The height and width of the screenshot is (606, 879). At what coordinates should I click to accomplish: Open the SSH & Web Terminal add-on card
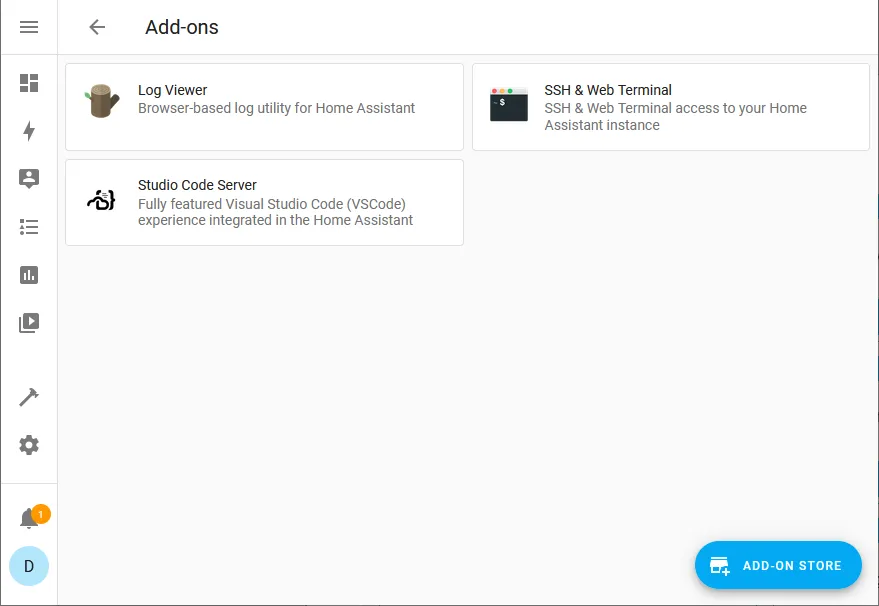(x=670, y=105)
